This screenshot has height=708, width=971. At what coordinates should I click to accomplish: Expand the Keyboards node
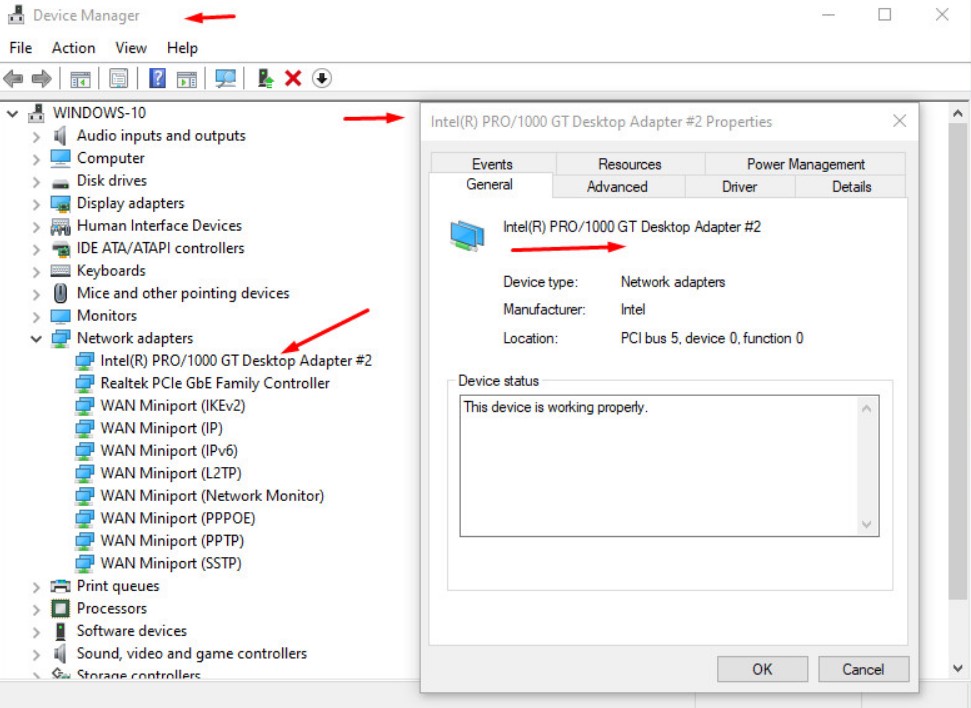pyautogui.click(x=36, y=272)
